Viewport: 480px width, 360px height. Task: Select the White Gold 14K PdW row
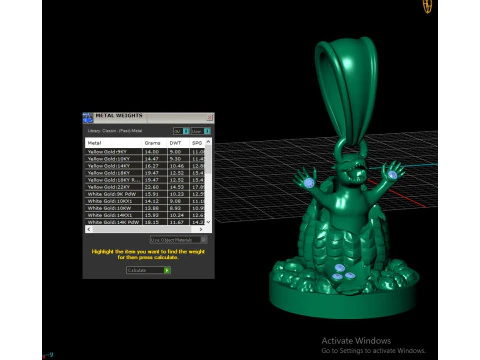[145, 222]
